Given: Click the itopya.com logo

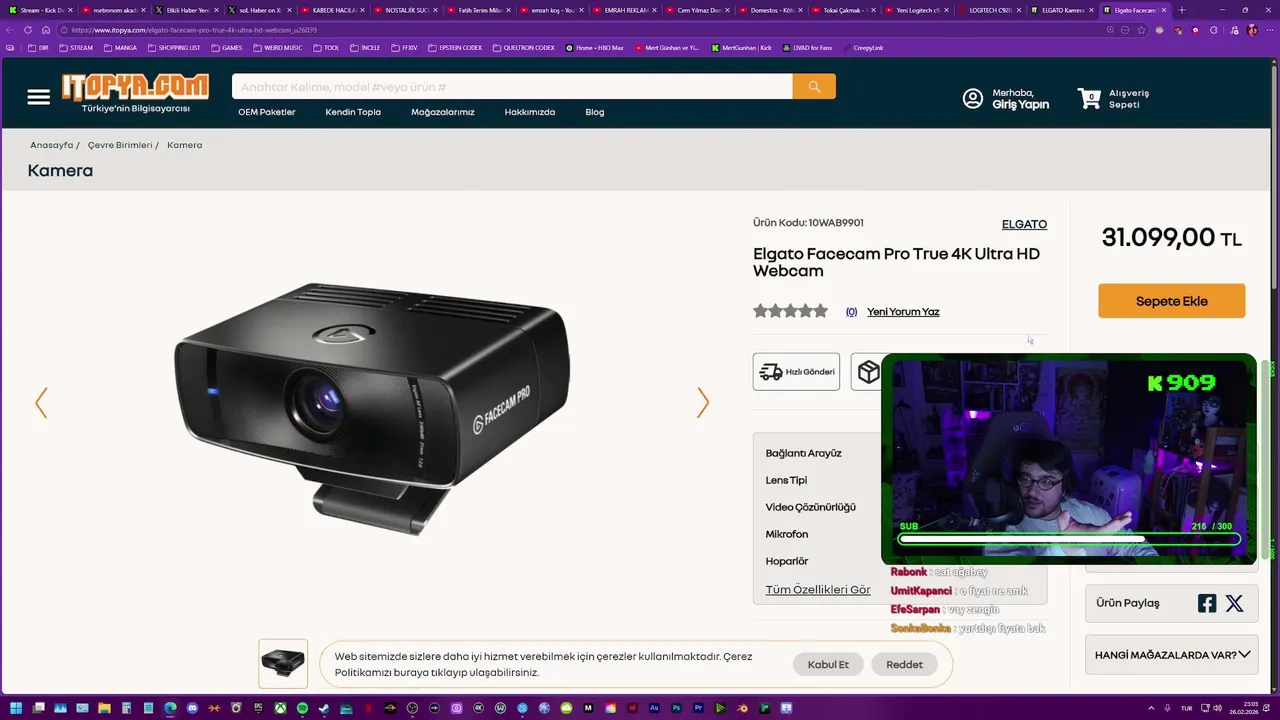Looking at the screenshot, I should click(135, 88).
